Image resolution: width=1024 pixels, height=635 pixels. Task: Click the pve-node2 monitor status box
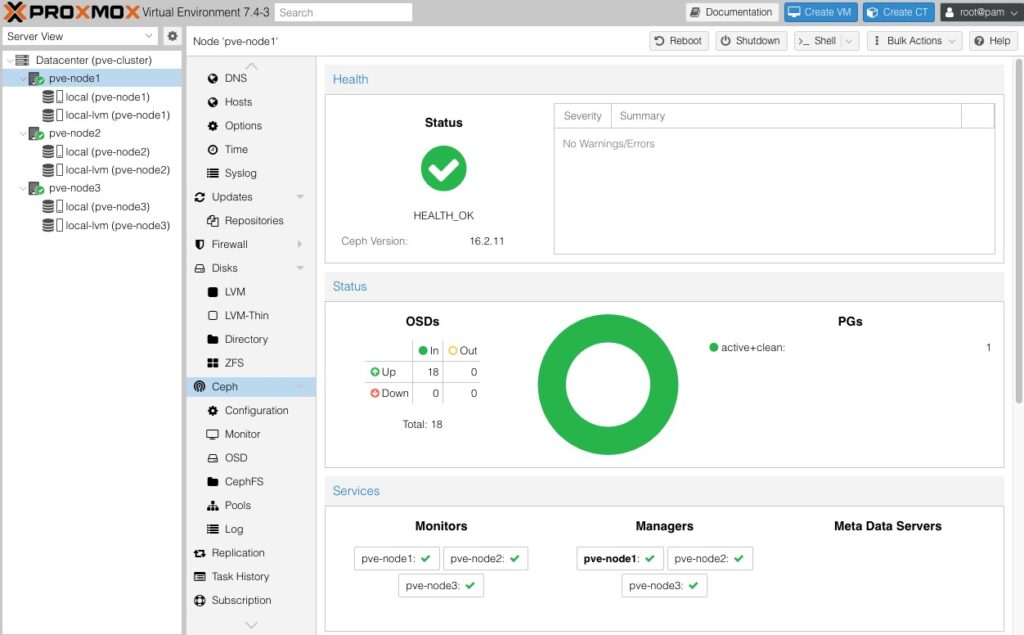485,559
